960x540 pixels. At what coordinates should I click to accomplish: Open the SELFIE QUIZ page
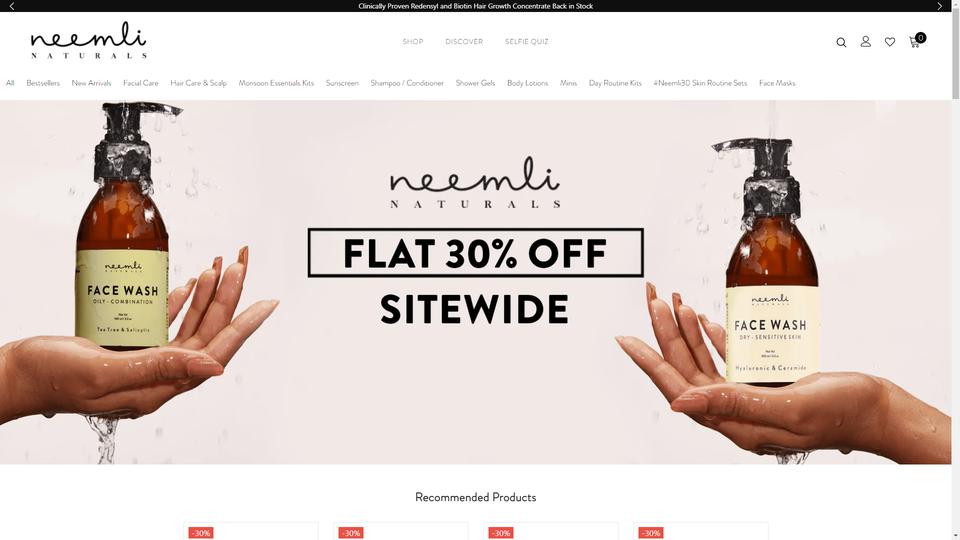(x=527, y=42)
